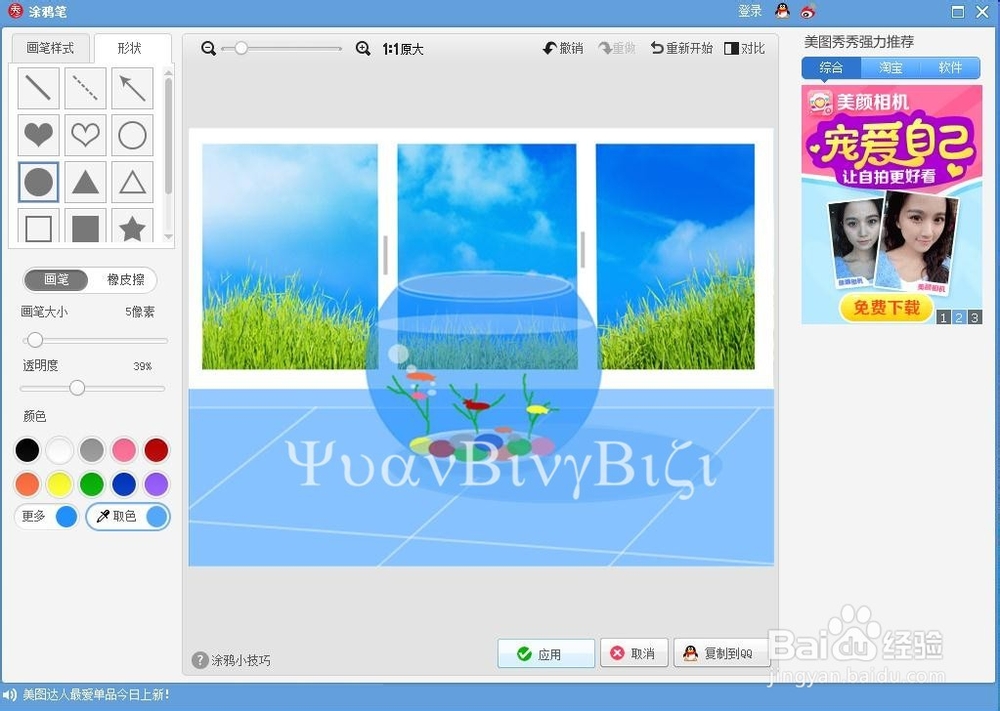Select the pink color swatch
Viewport: 1000px width, 711px height.
point(123,450)
